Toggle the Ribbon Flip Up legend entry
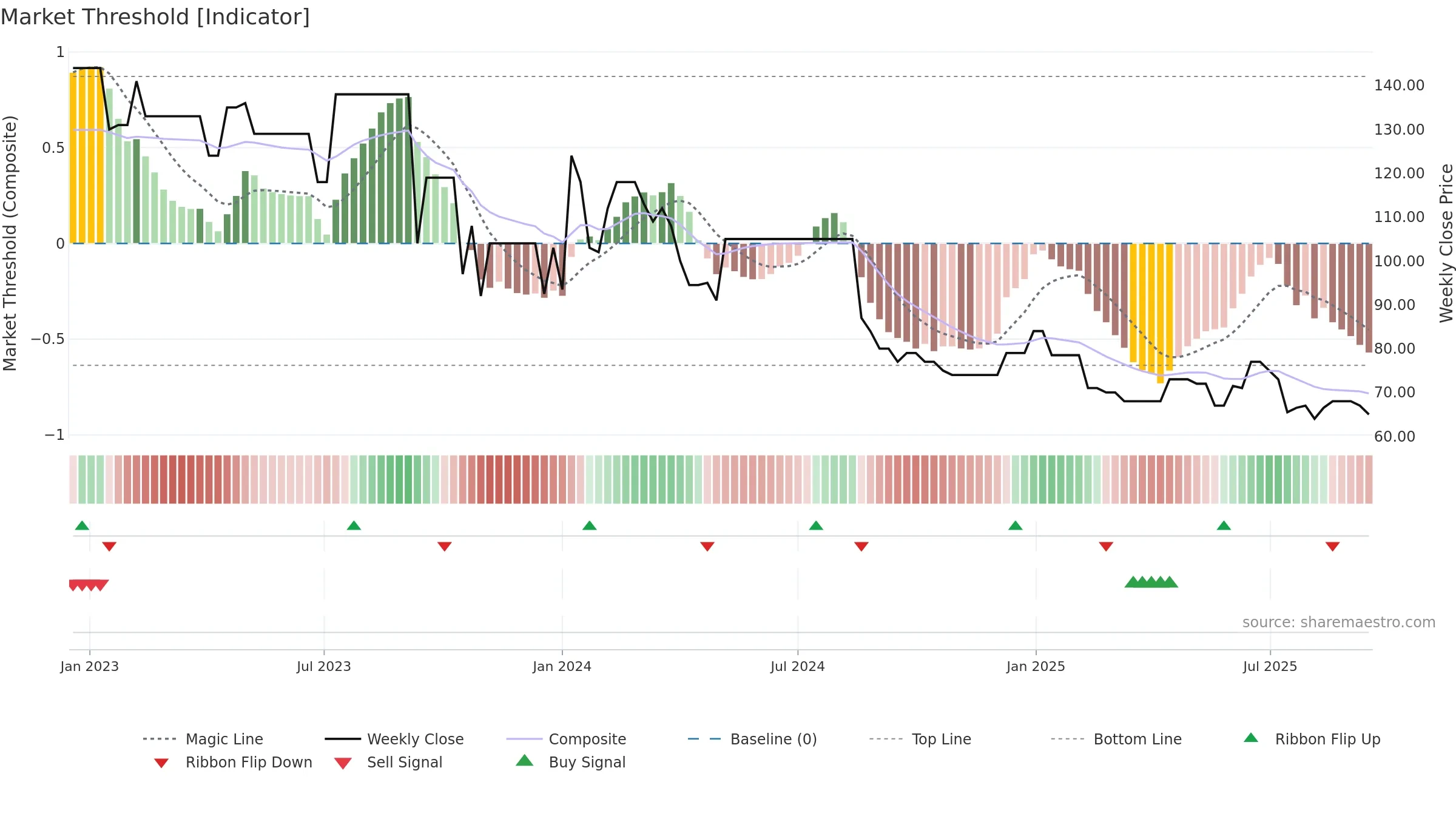The height and width of the screenshot is (819, 1456). (x=1312, y=739)
